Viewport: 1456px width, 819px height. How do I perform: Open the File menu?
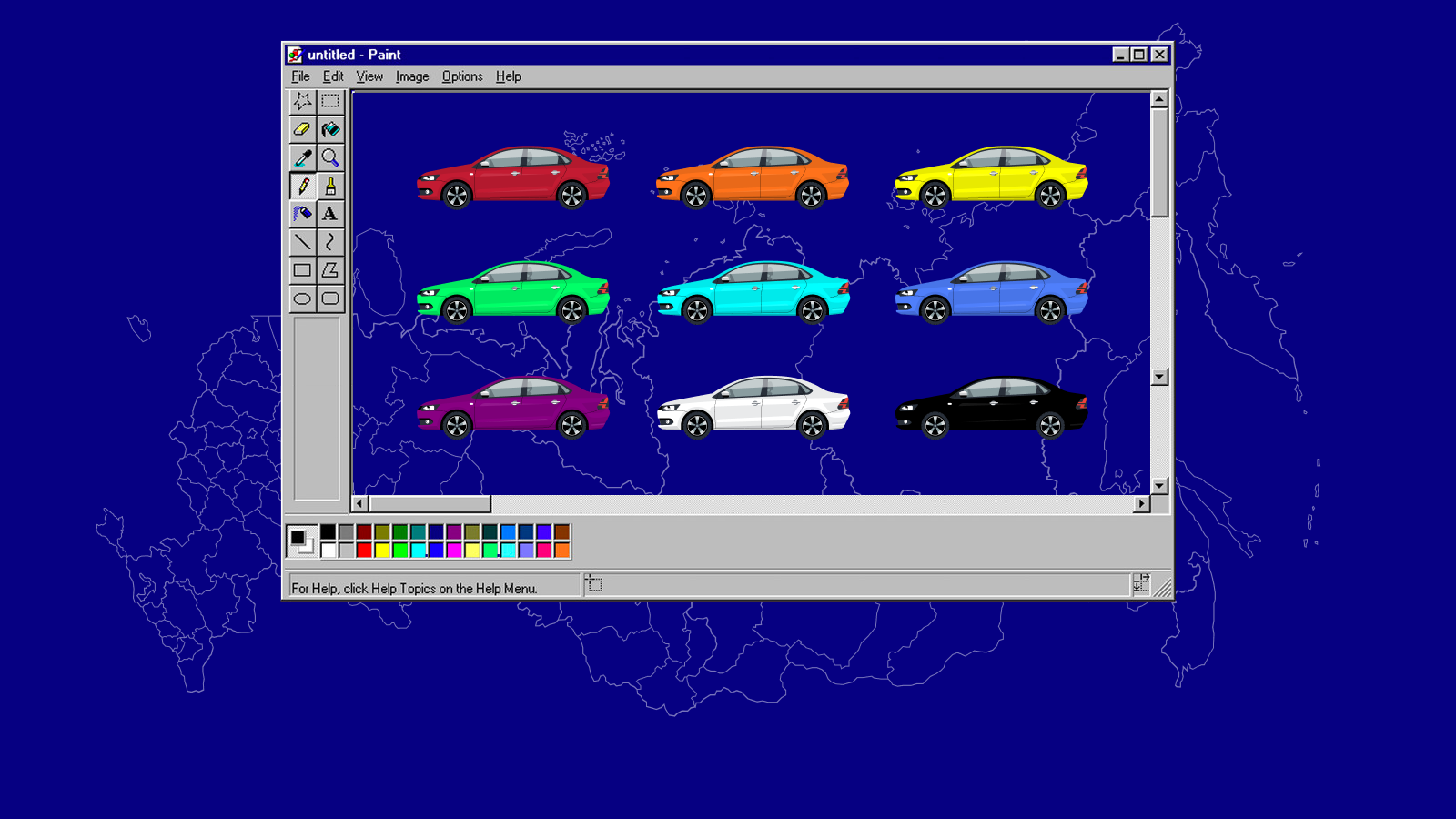pos(300,76)
